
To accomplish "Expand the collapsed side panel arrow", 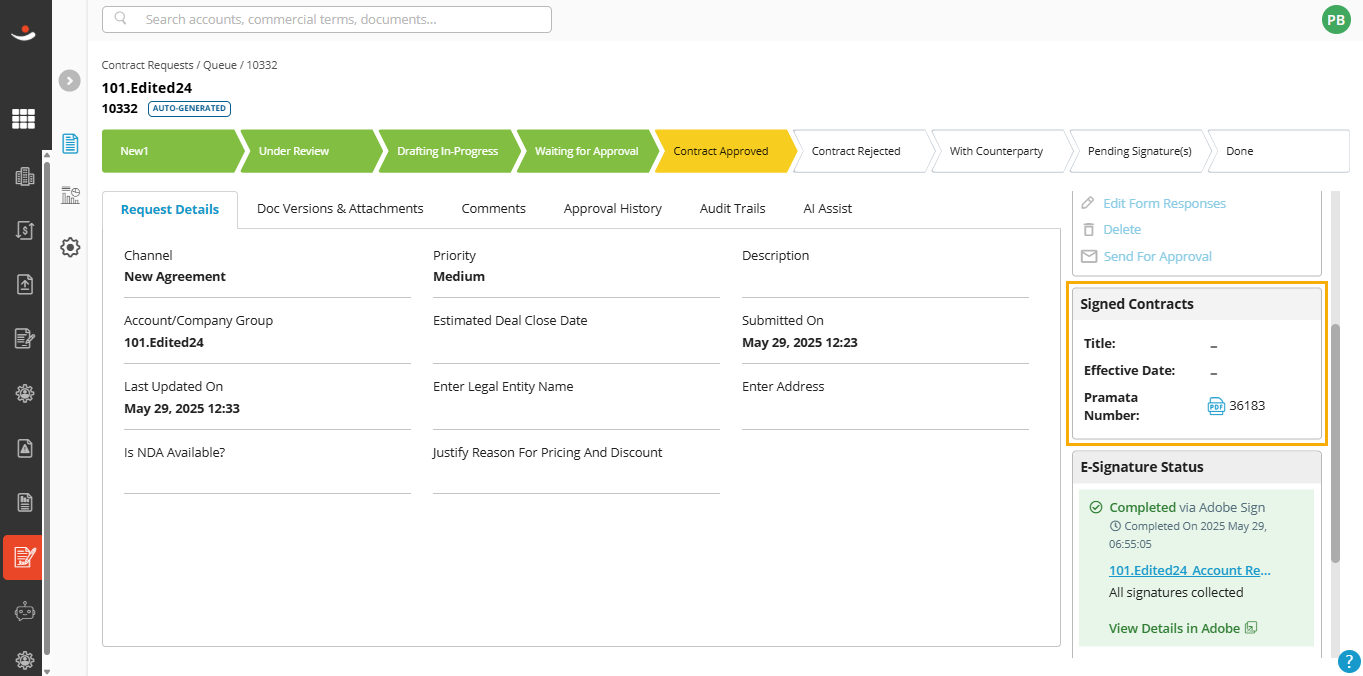I will pyautogui.click(x=69, y=81).
